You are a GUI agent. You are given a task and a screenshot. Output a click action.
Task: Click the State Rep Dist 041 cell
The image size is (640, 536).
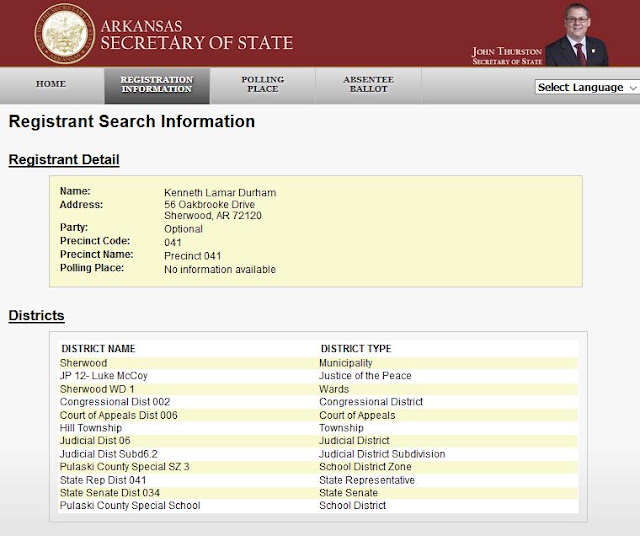103,480
